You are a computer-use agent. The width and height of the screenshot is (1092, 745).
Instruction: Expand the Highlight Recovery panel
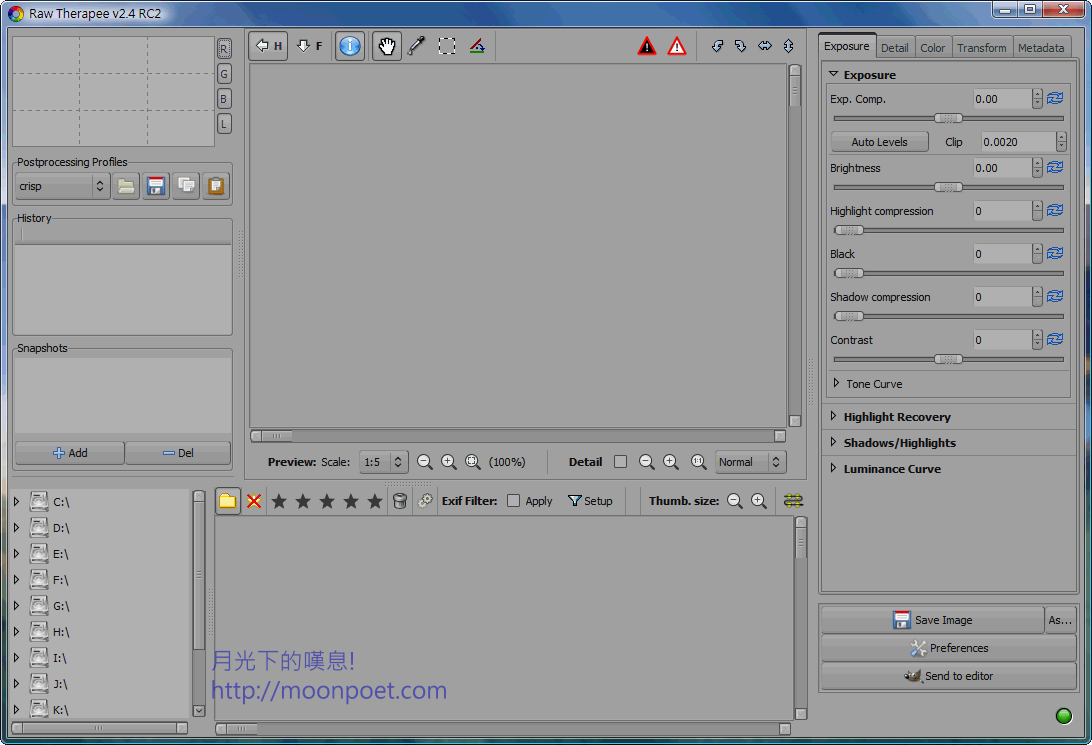point(833,417)
